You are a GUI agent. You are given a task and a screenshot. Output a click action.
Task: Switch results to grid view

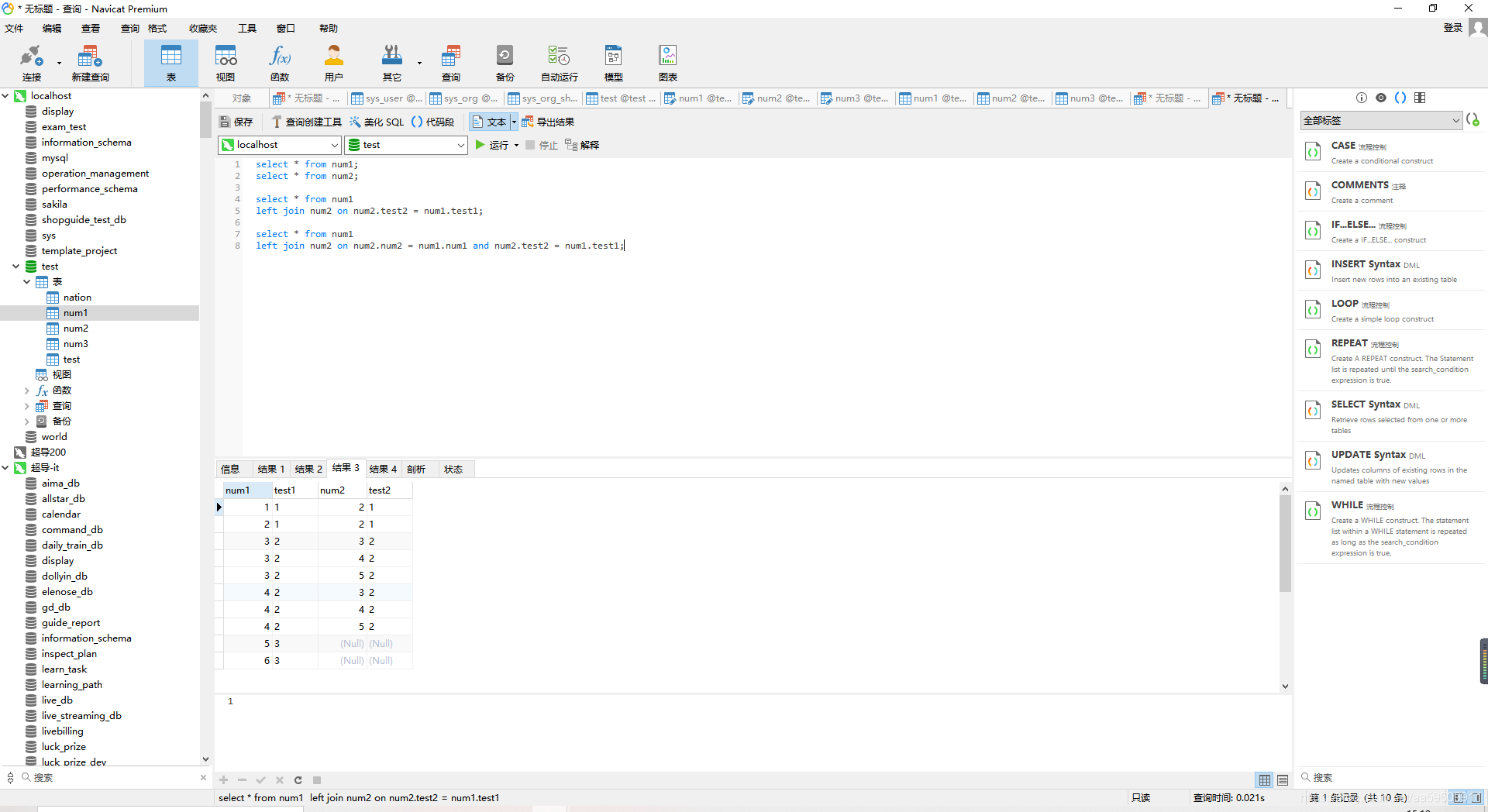[x=1265, y=780]
